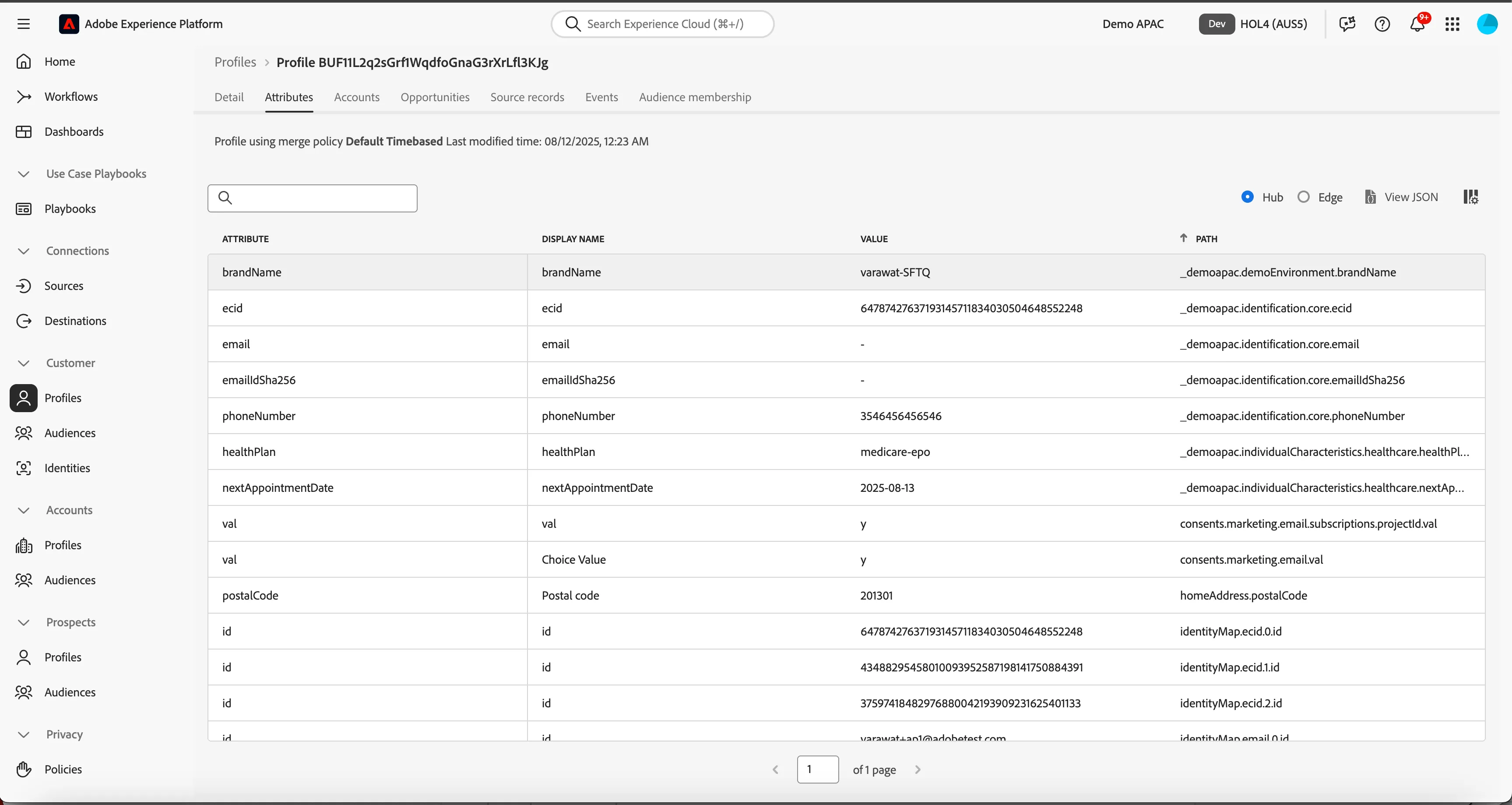Viewport: 1512px width, 805px height.
Task: Open the hamburger navigation menu
Action: click(x=24, y=24)
